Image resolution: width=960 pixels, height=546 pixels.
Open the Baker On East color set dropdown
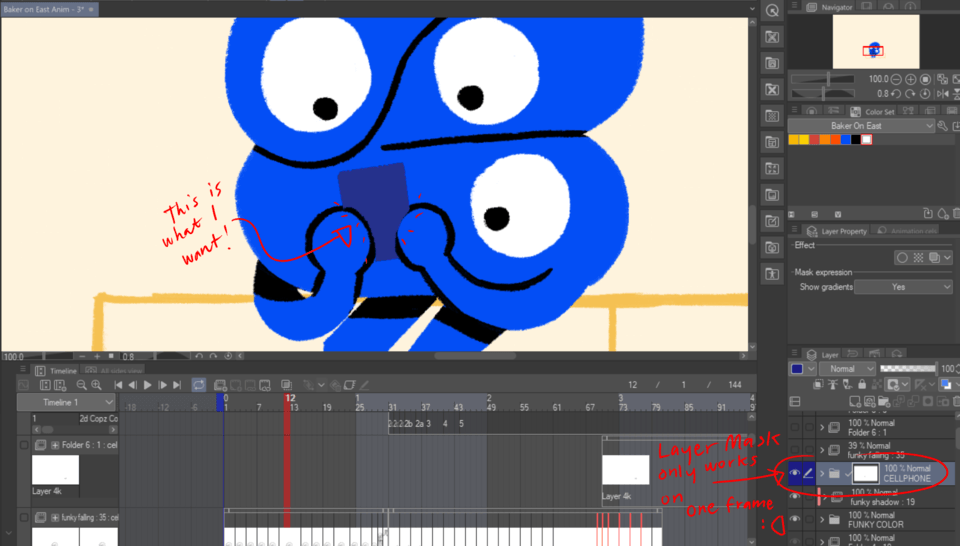861,125
